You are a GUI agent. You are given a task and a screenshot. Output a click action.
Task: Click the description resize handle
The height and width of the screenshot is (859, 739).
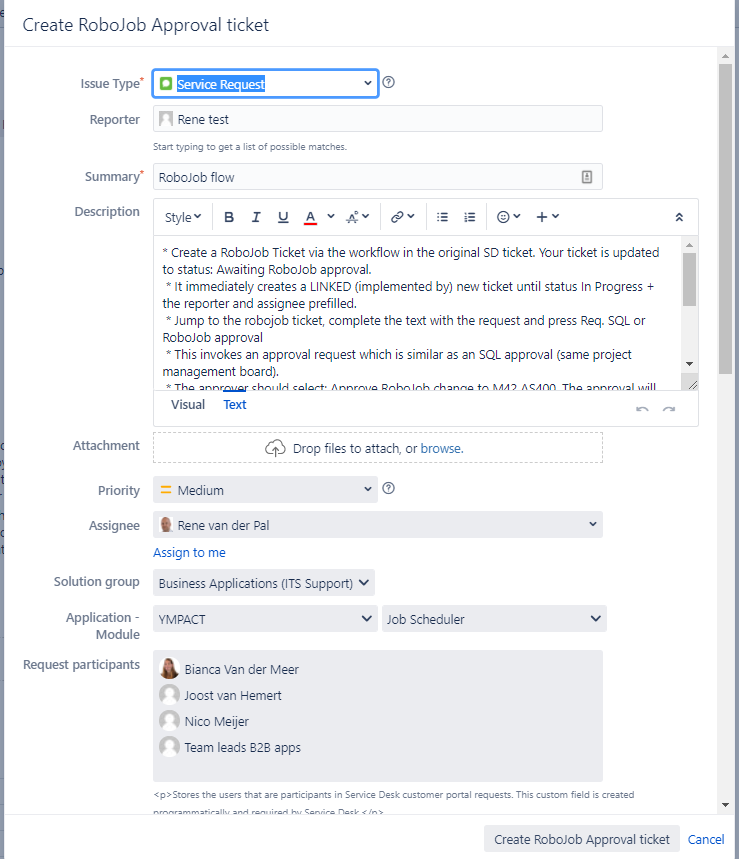(x=692, y=385)
